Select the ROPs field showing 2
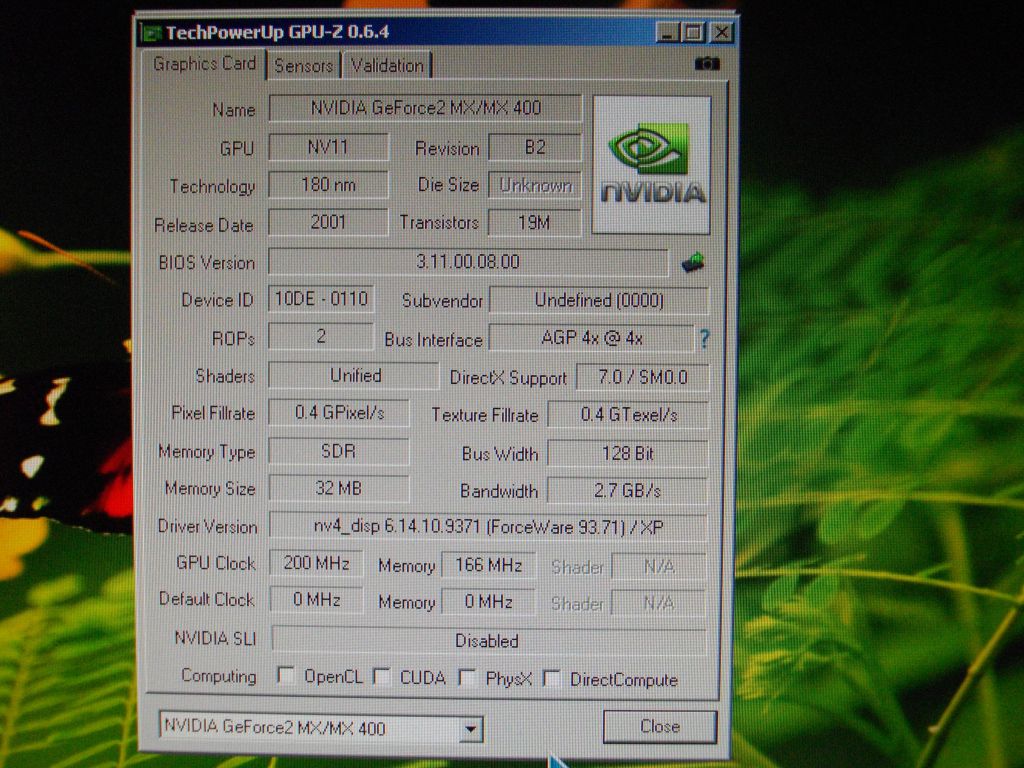The height and width of the screenshot is (768, 1024). (x=321, y=336)
